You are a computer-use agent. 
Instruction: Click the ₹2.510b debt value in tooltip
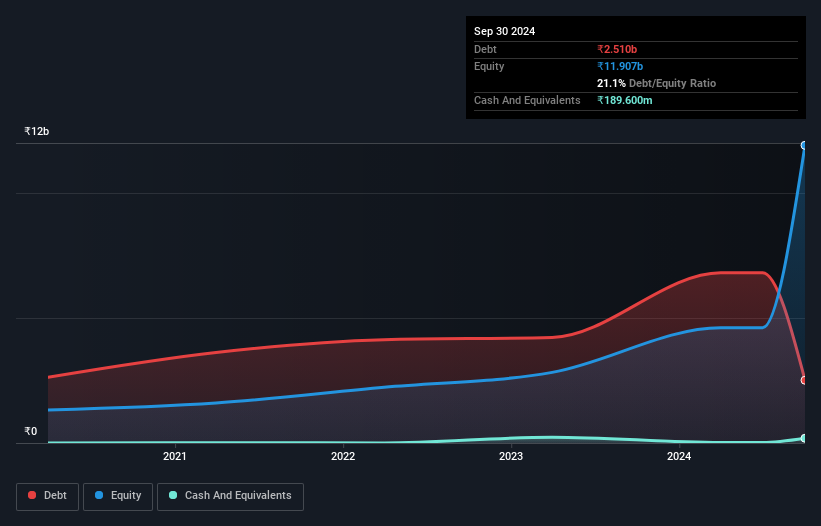(617, 49)
